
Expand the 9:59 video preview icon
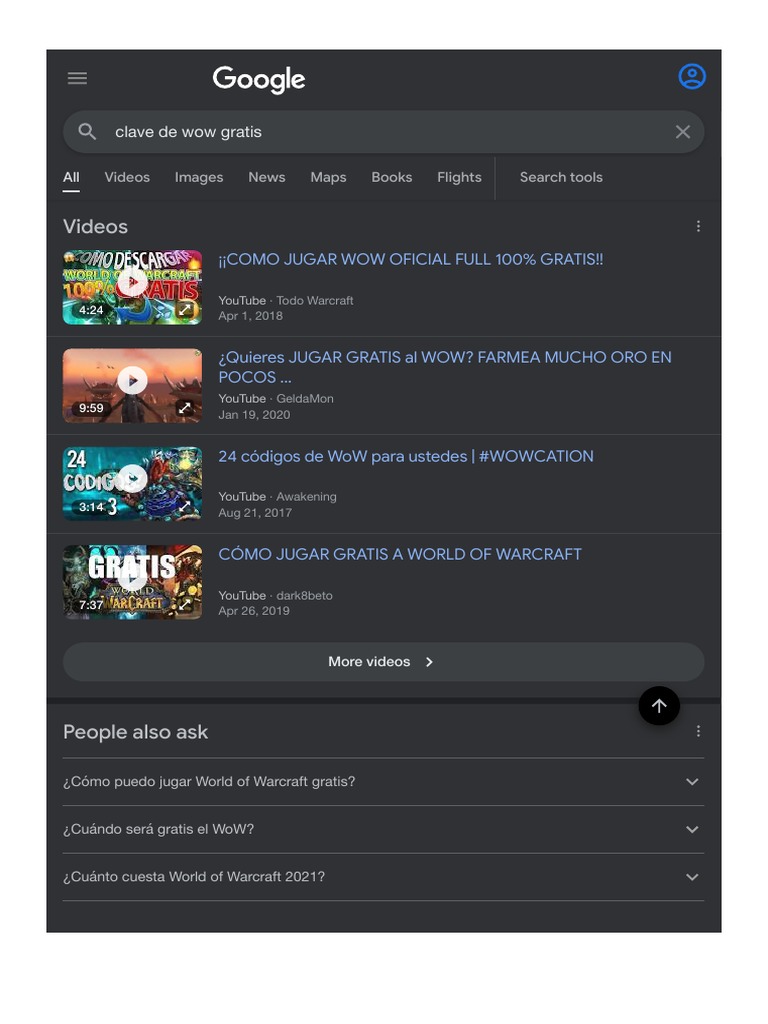tap(185, 408)
